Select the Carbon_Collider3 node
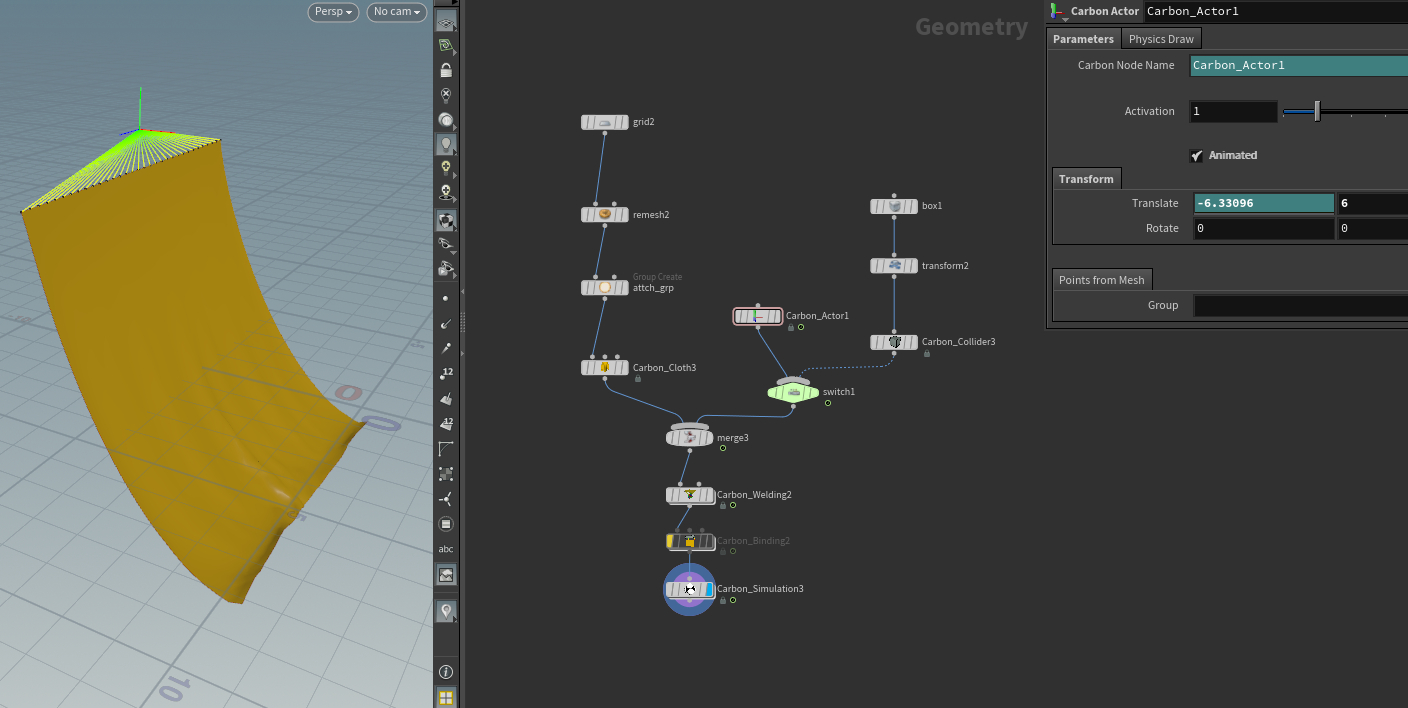Viewport: 1408px width, 708px height. 894,342
